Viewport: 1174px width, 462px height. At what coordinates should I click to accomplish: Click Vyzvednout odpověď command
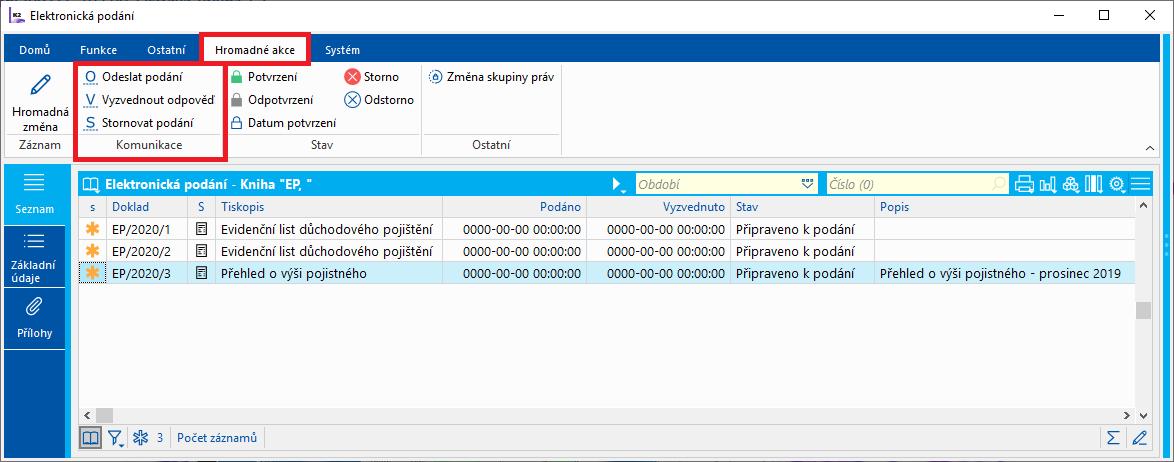[x=148, y=100]
